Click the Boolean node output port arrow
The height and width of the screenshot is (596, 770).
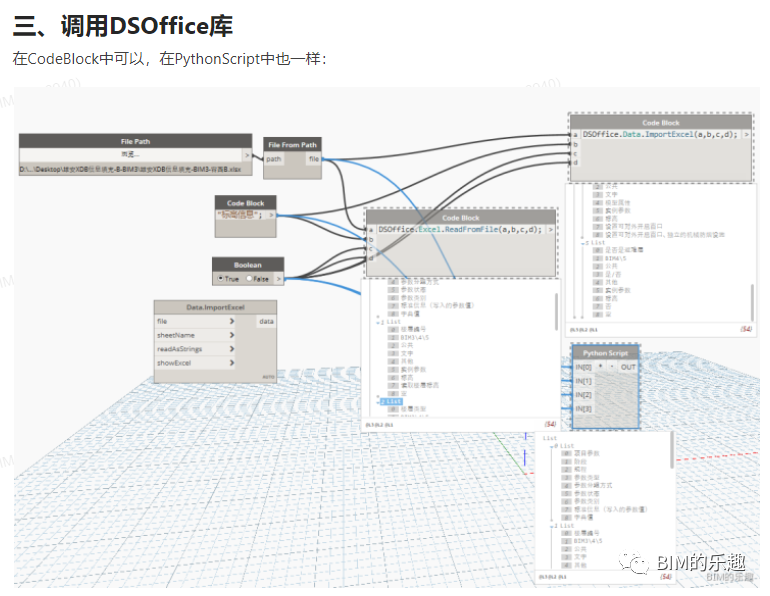tap(279, 279)
